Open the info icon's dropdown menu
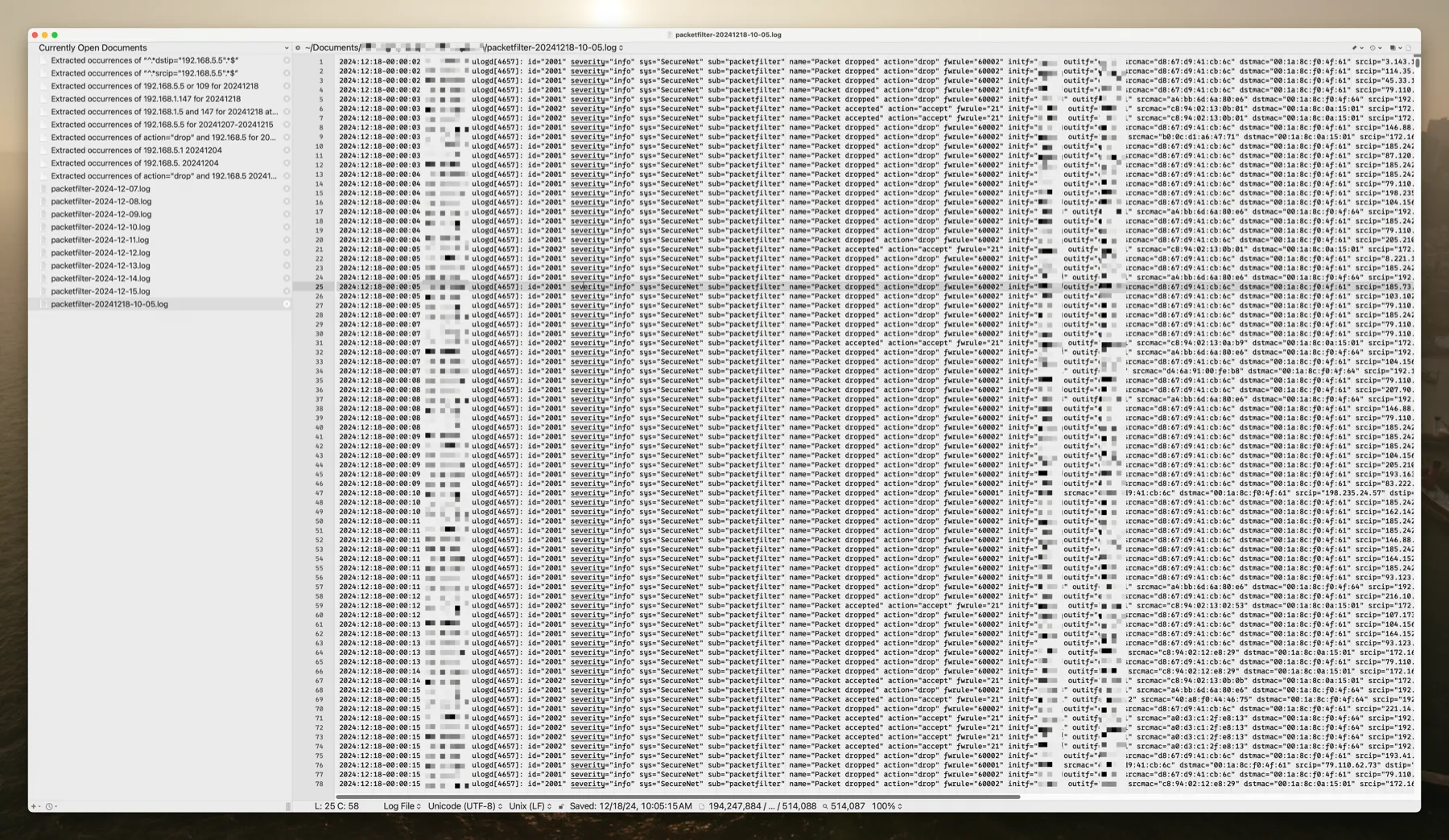Screen dimensions: 1449x840 click(x=1380, y=47)
